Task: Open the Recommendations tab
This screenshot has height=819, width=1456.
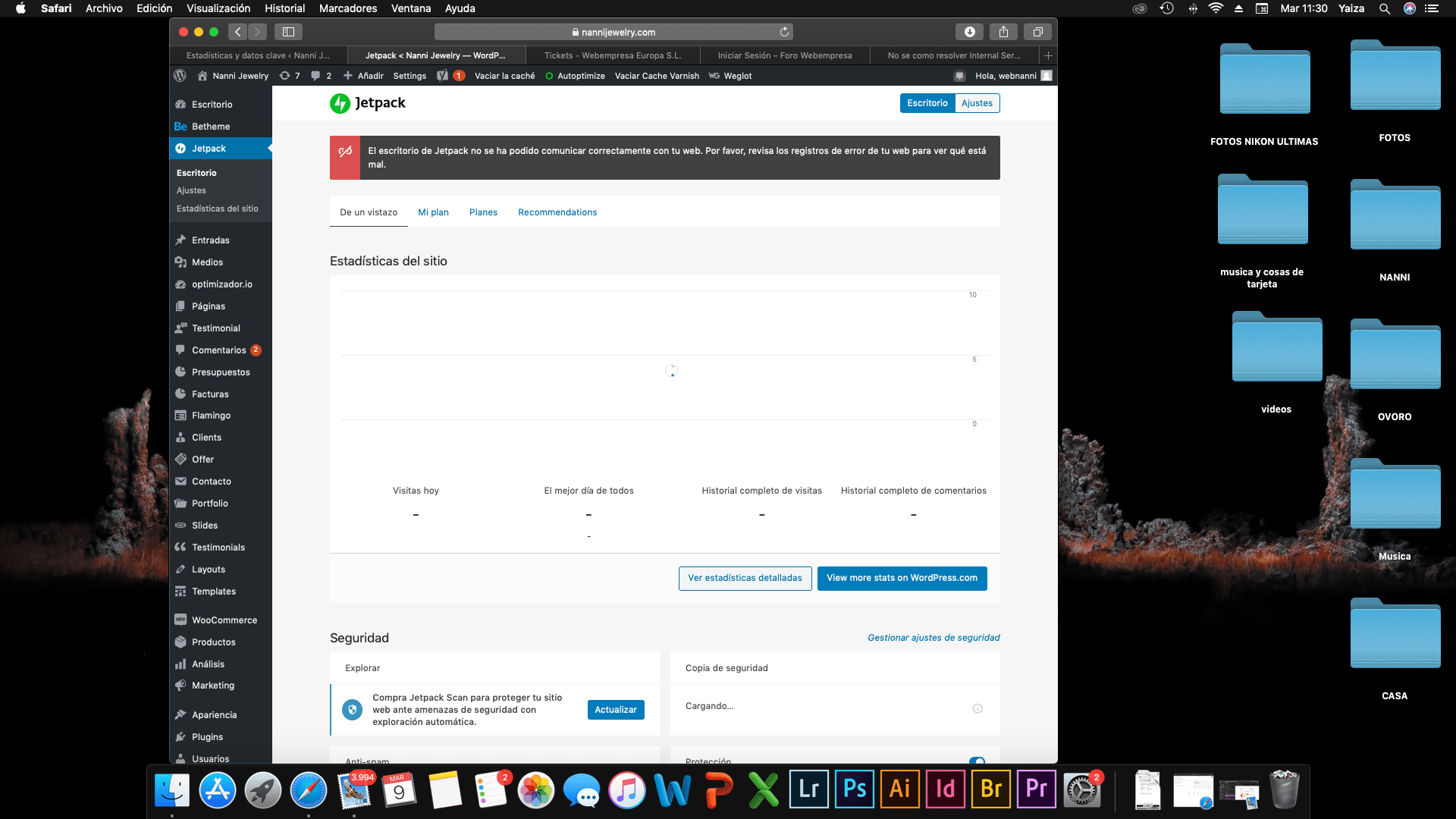Action: 557,212
